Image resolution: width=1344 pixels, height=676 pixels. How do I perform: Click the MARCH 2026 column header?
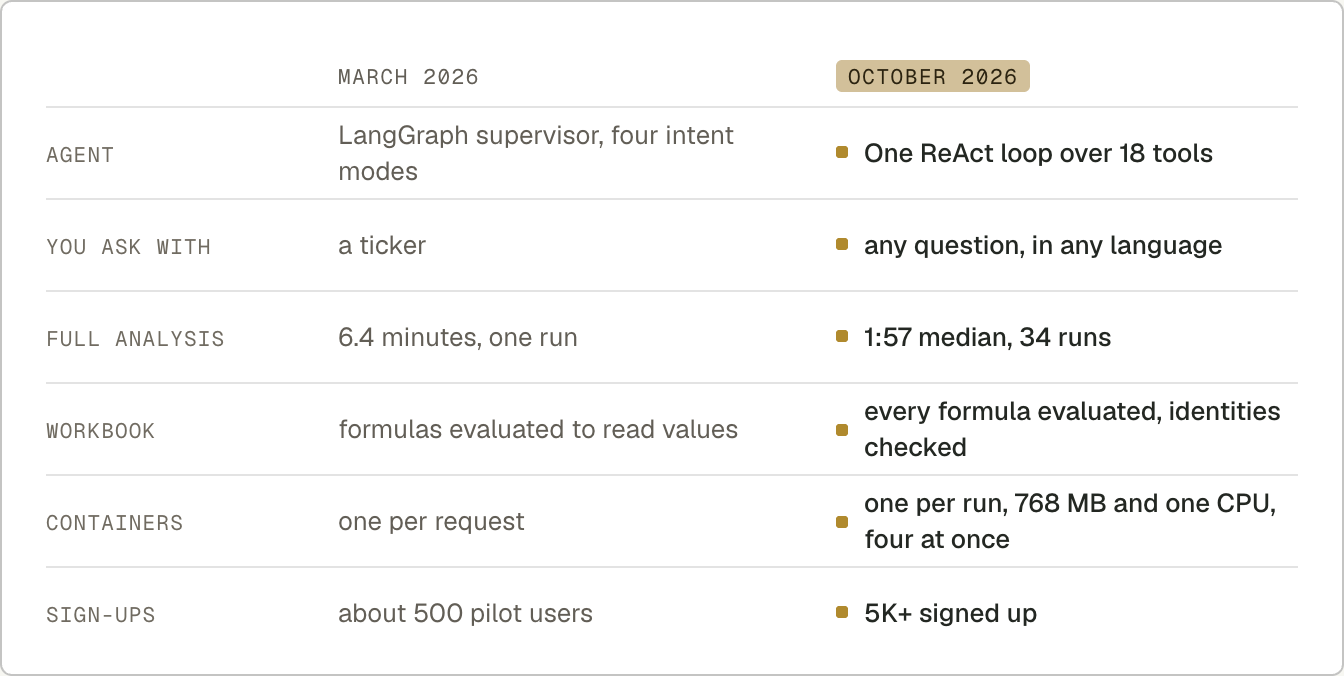tap(408, 77)
